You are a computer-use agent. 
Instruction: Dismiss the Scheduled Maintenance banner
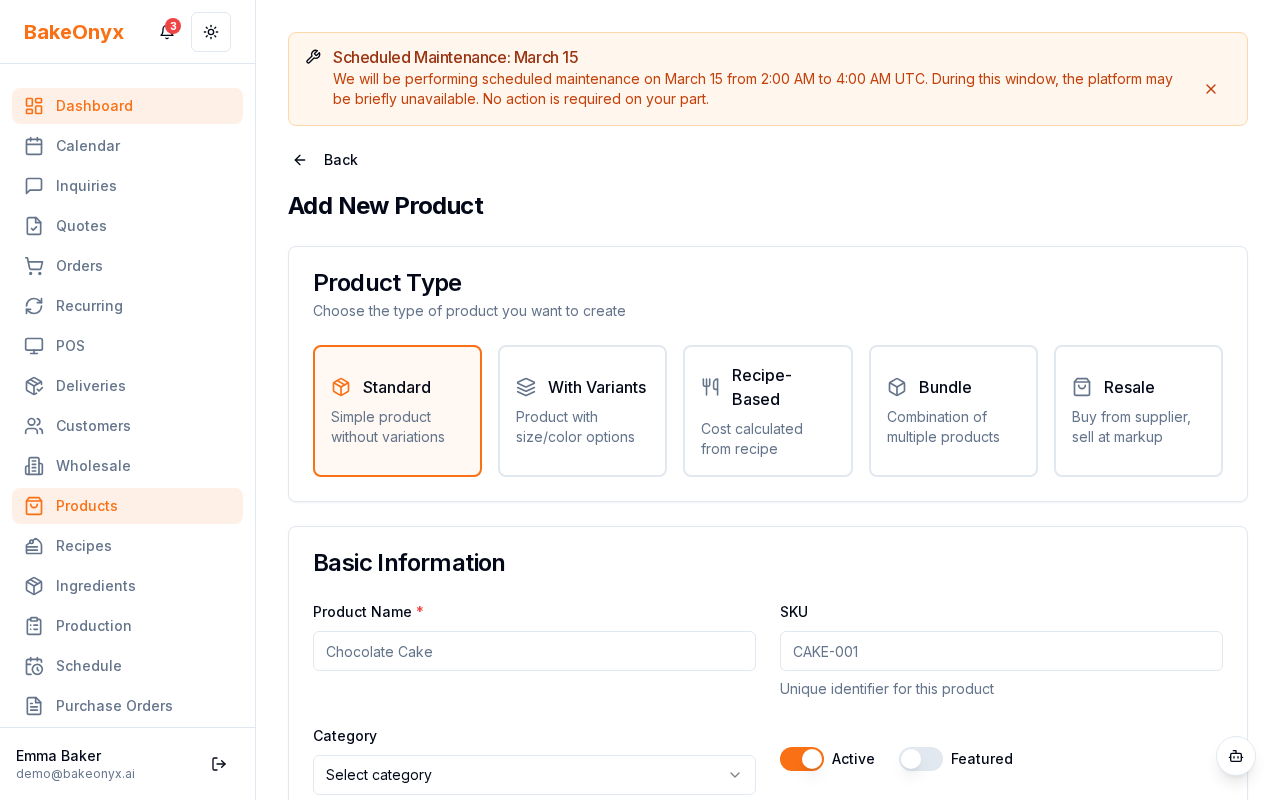[x=1211, y=89]
